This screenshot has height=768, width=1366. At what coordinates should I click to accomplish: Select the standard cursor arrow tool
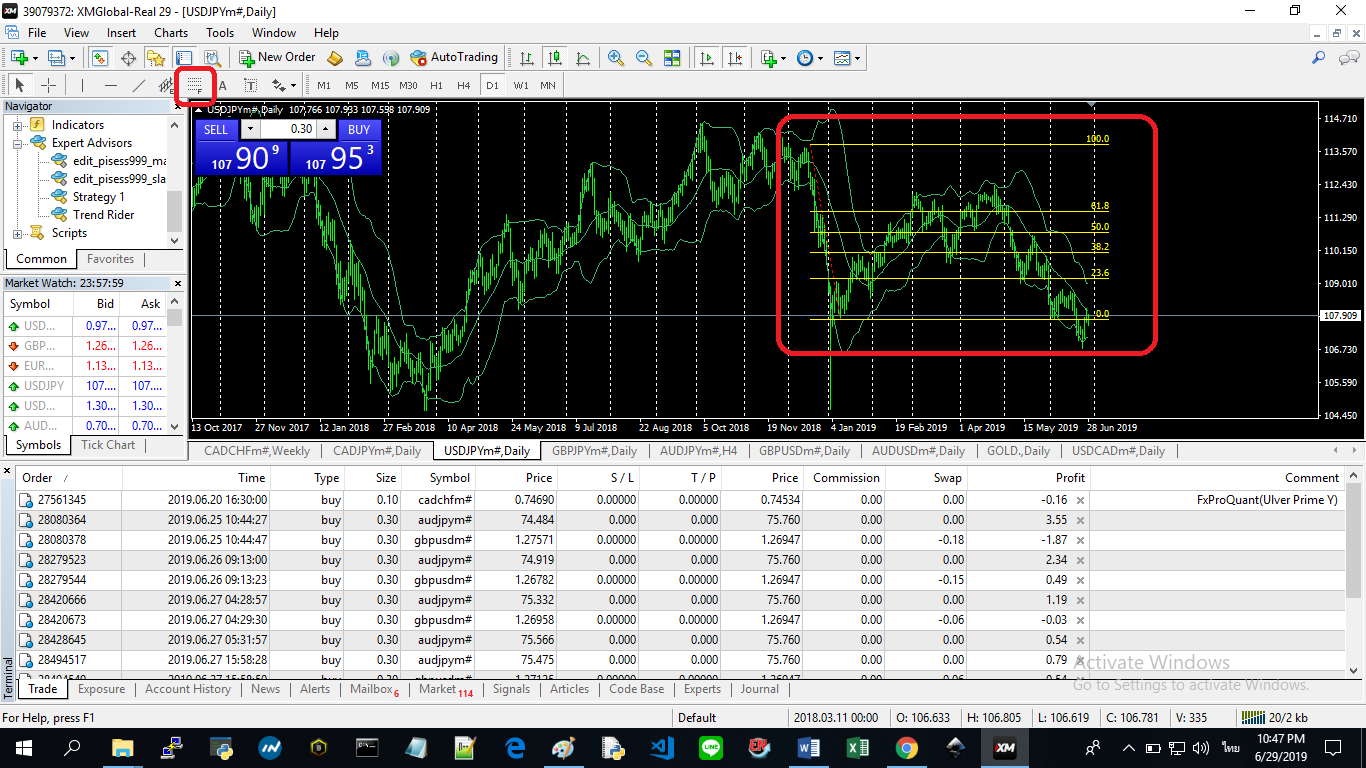(x=20, y=85)
